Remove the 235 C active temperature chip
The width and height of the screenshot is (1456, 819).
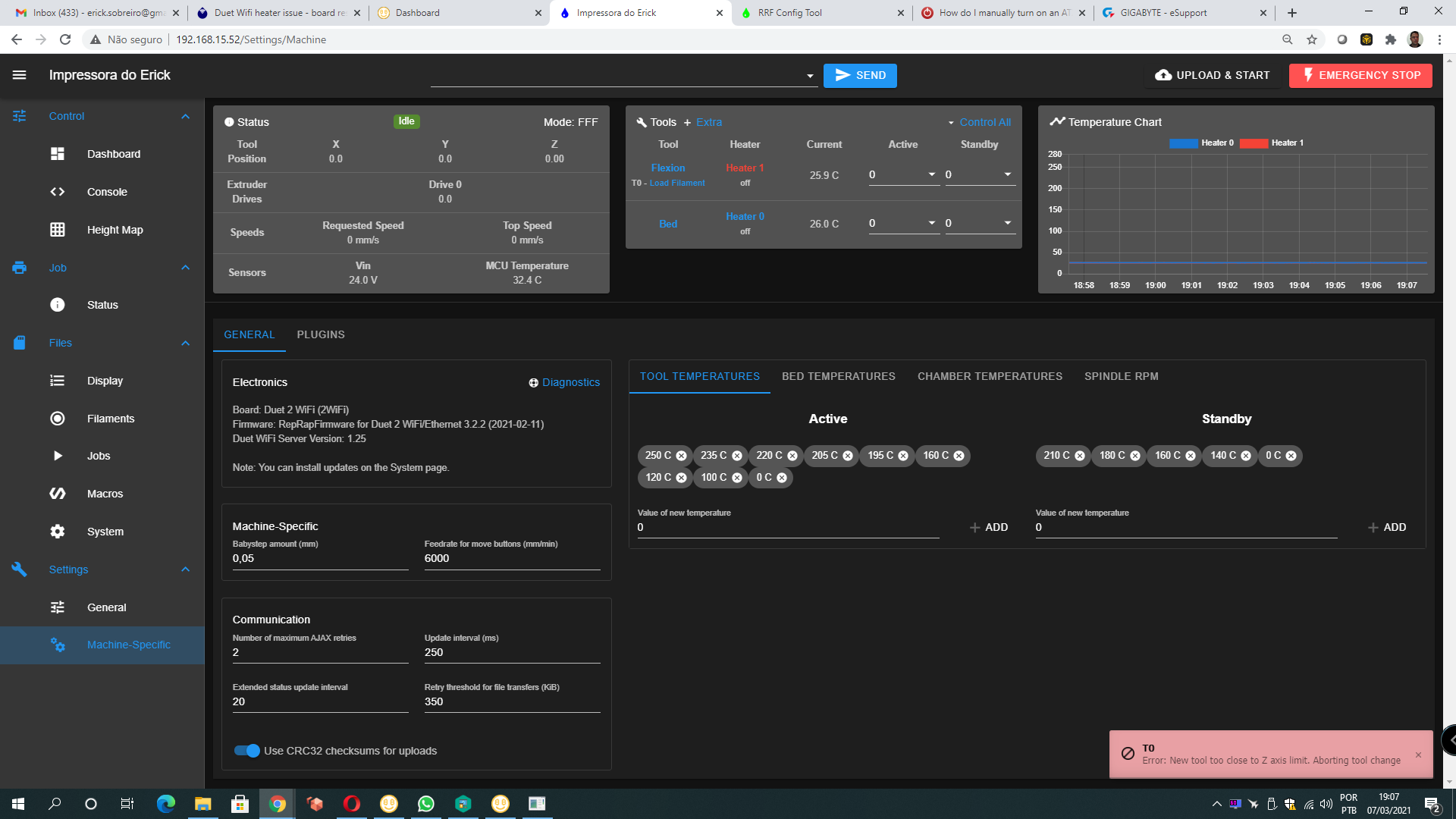tap(736, 456)
